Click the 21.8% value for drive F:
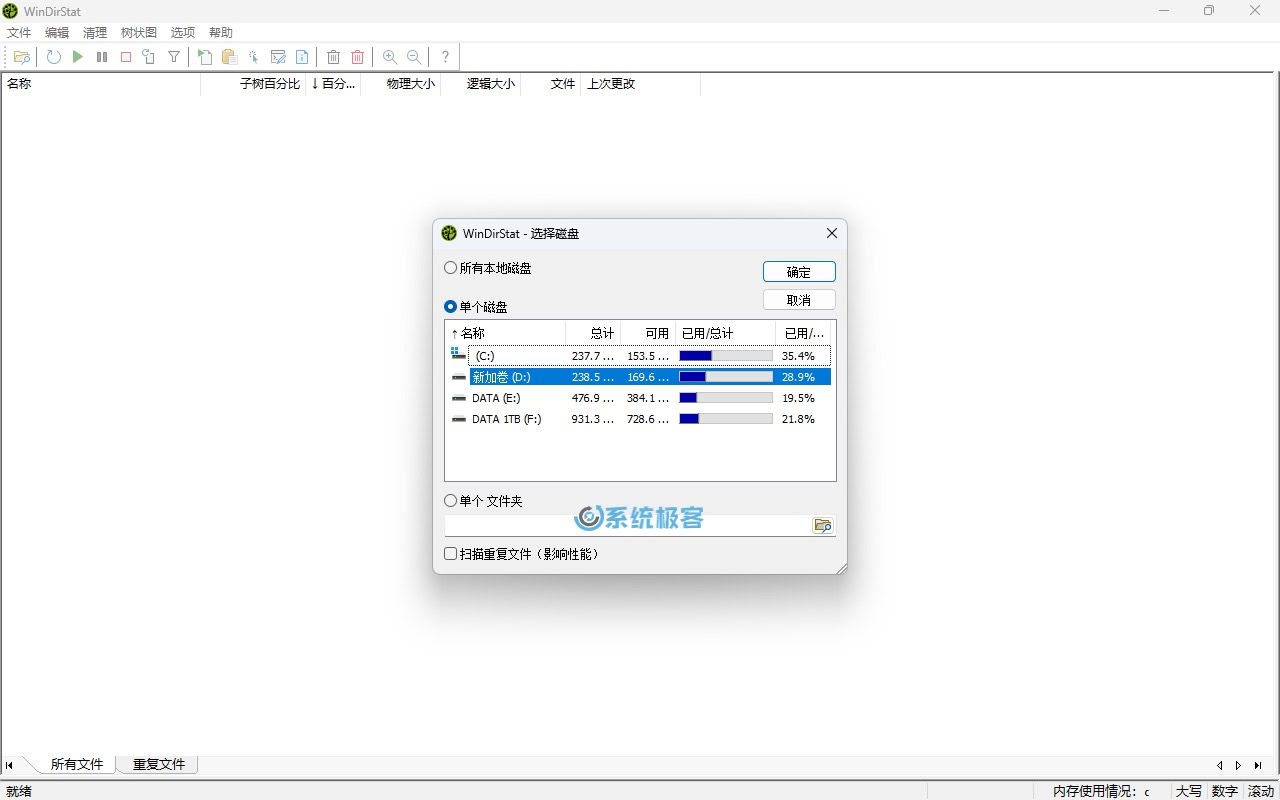 (798, 419)
